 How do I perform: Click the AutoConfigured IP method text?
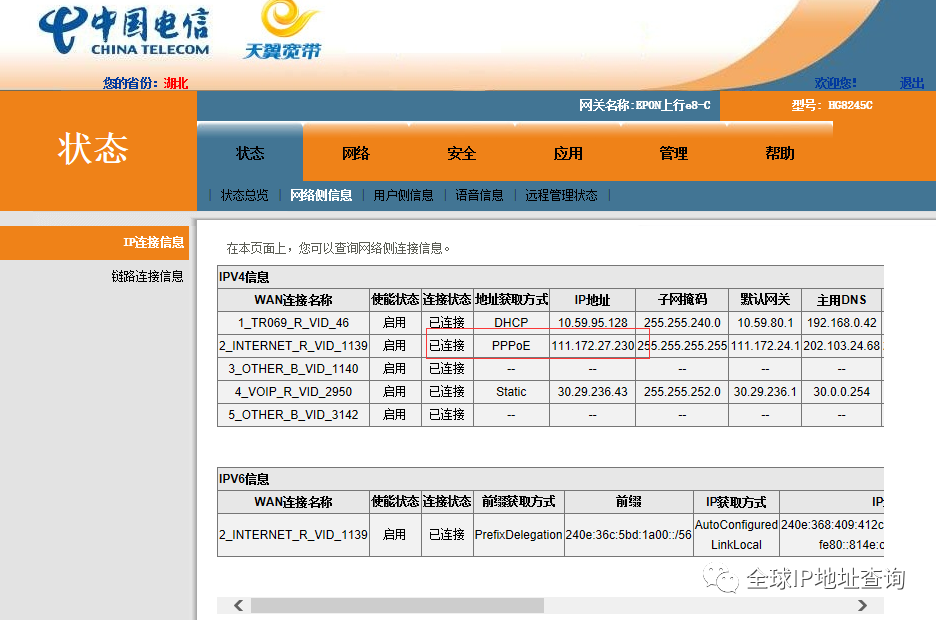(x=736, y=525)
